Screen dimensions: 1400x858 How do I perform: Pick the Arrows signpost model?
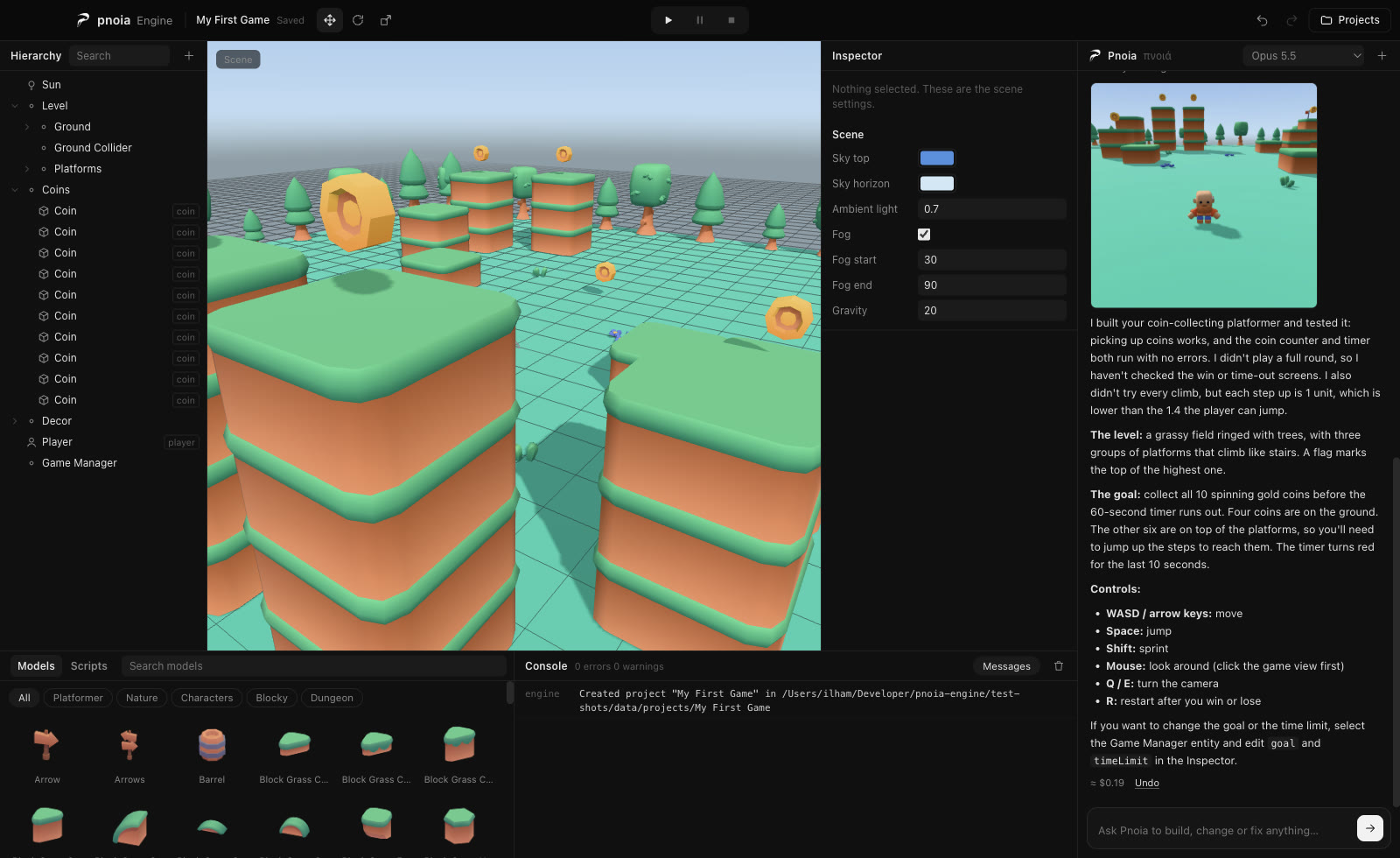click(129, 755)
